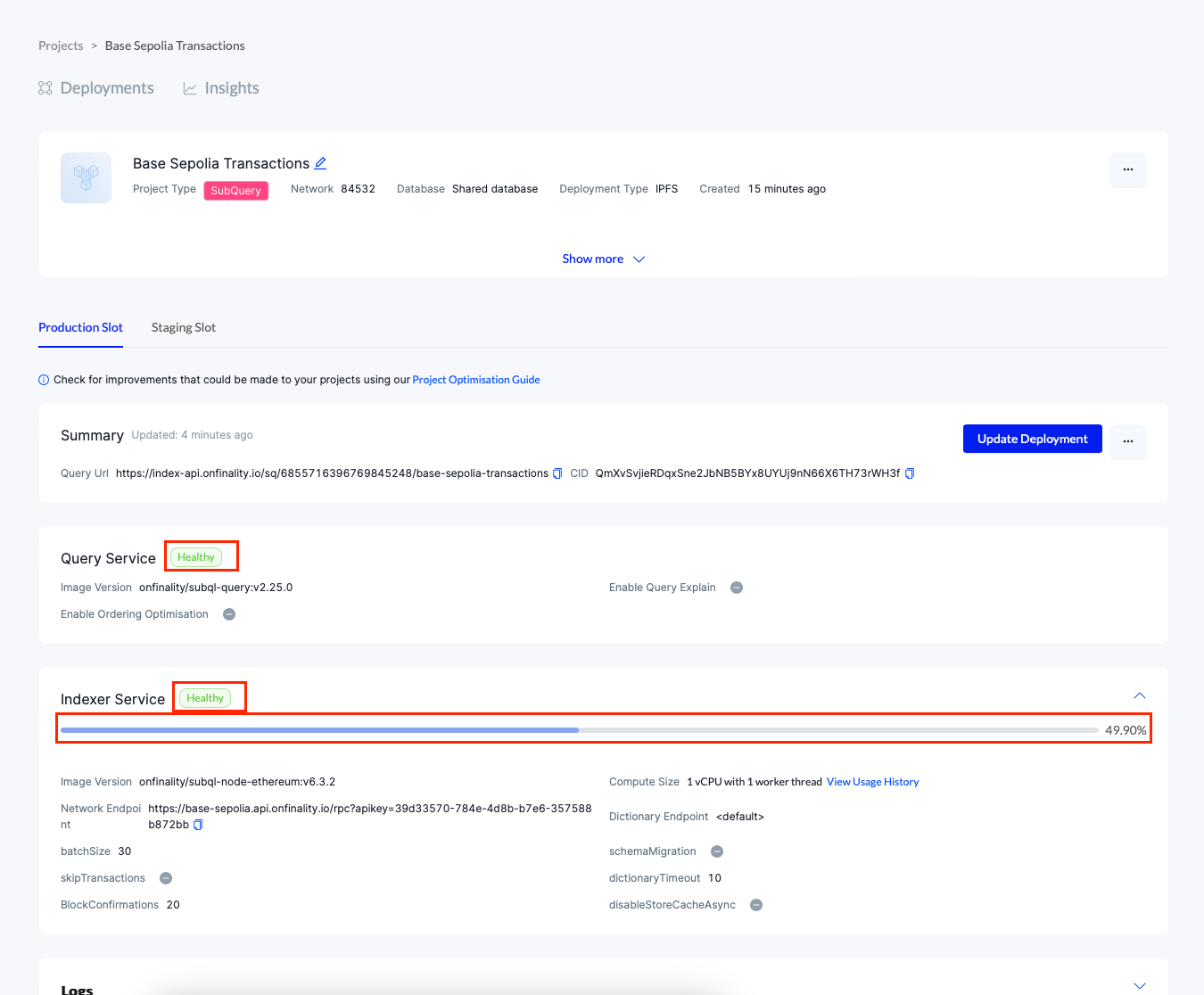Toggle Enable Ordering Optimisation
This screenshot has width=1204, height=995.
[229, 613]
